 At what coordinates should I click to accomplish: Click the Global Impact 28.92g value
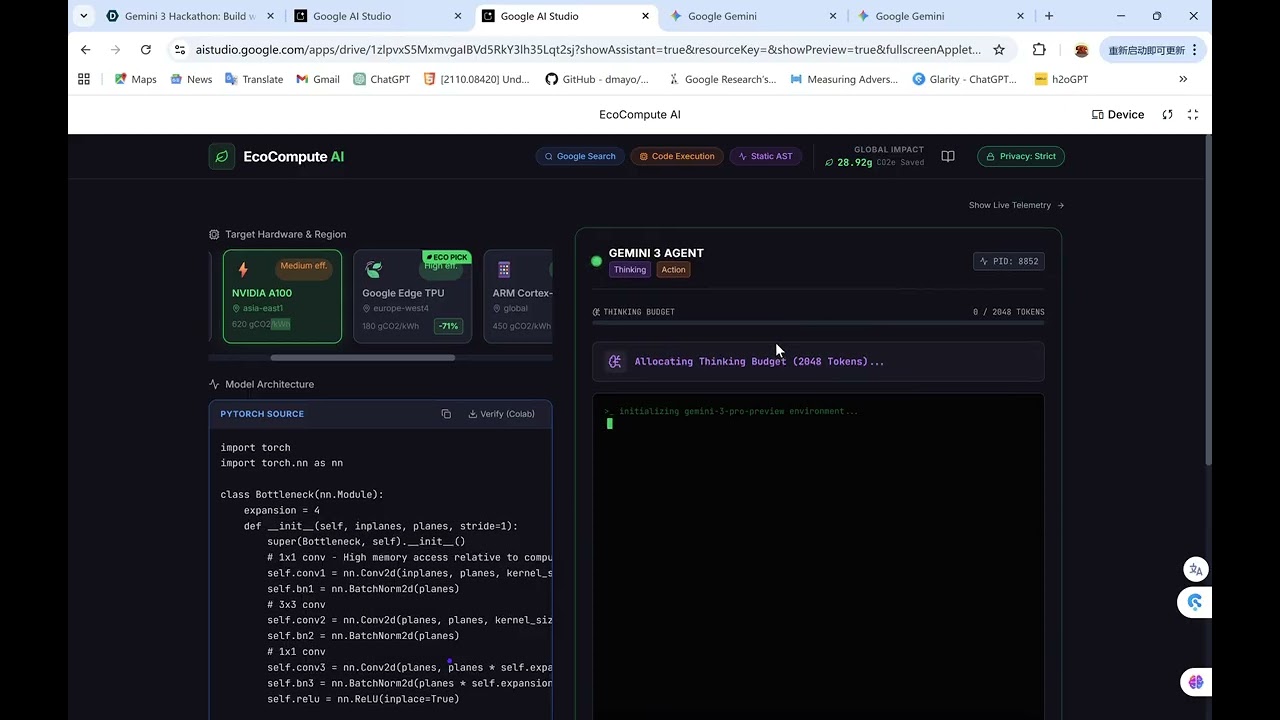point(854,162)
